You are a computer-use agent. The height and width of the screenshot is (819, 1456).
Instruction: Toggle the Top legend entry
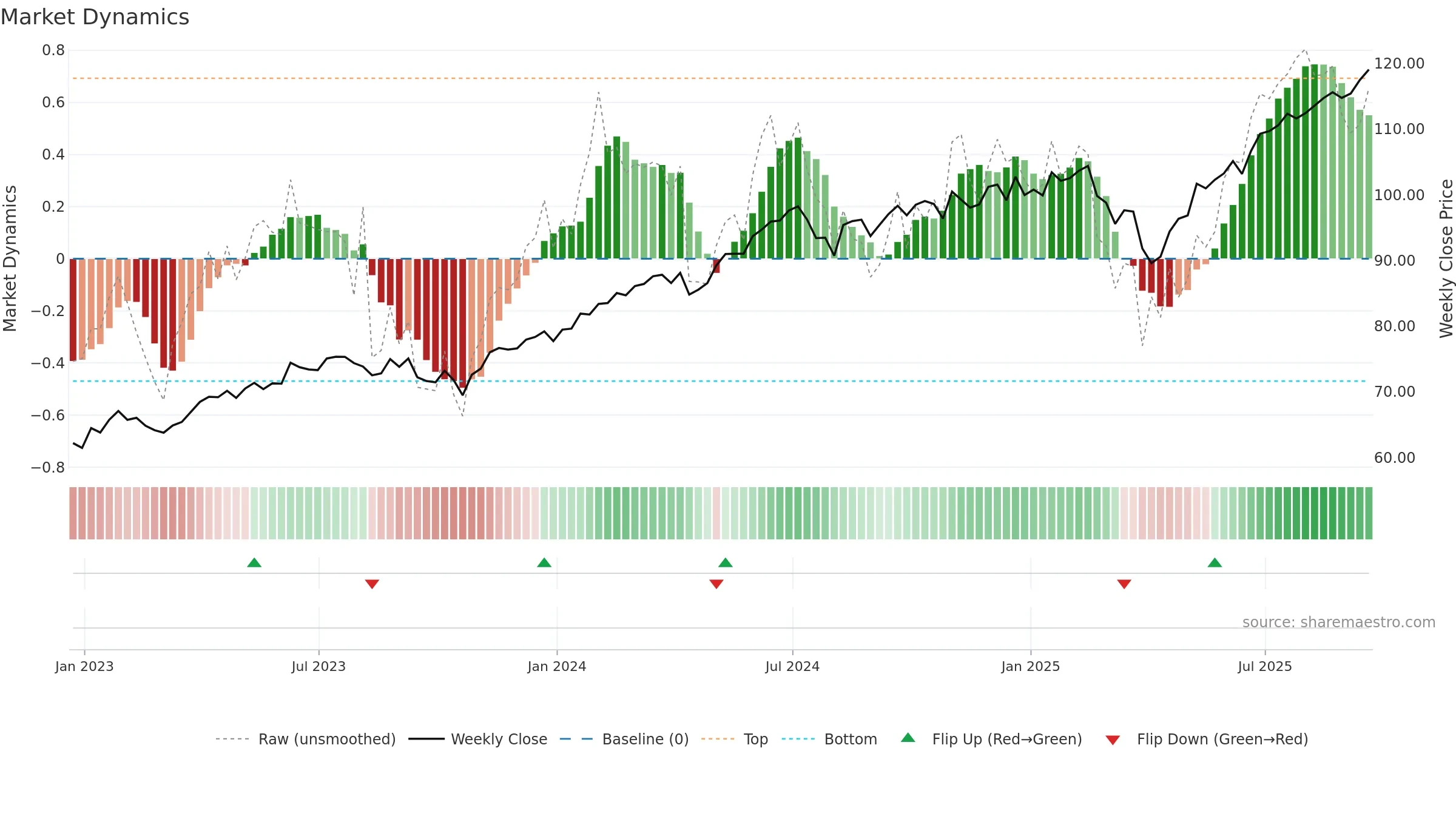tap(734, 739)
